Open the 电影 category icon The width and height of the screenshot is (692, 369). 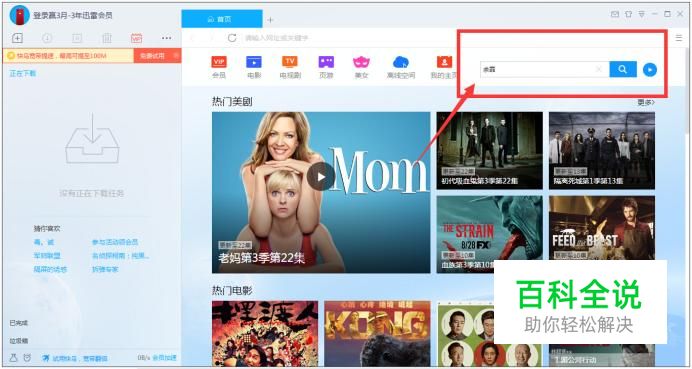(254, 67)
